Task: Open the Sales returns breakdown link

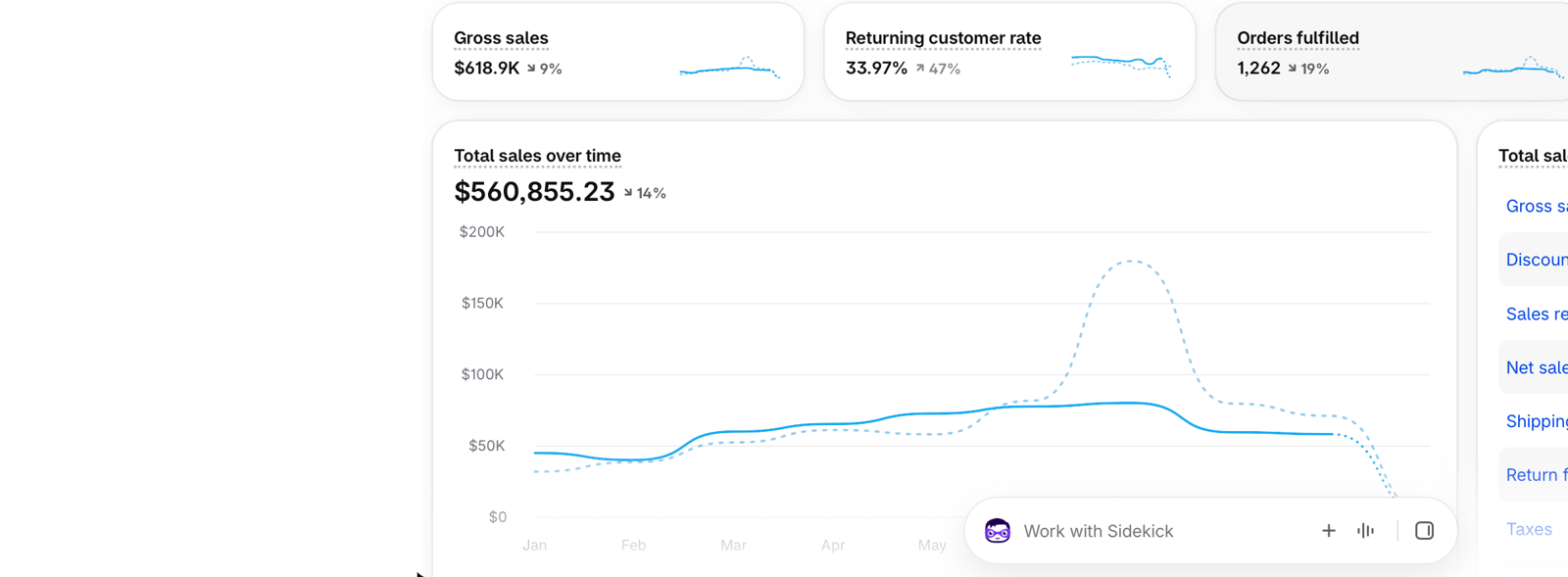Action: [1537, 313]
